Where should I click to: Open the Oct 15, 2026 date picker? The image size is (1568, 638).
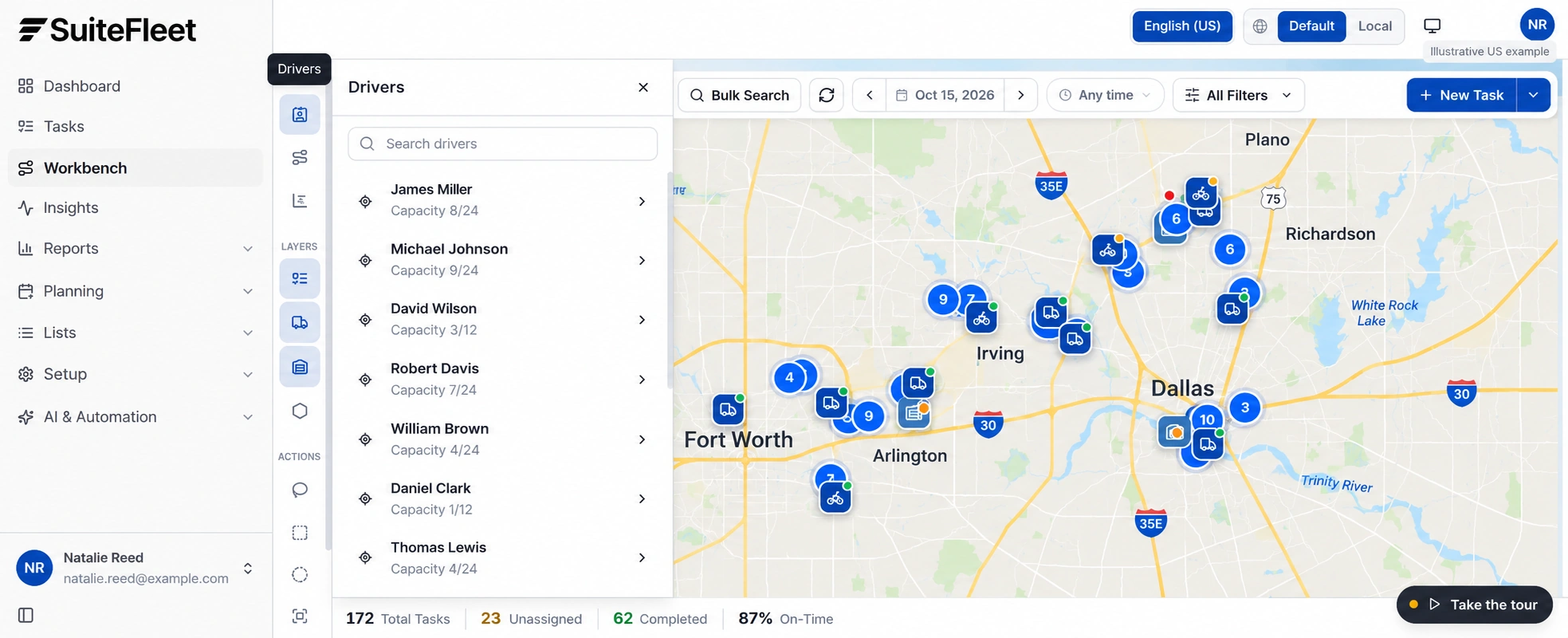(945, 95)
